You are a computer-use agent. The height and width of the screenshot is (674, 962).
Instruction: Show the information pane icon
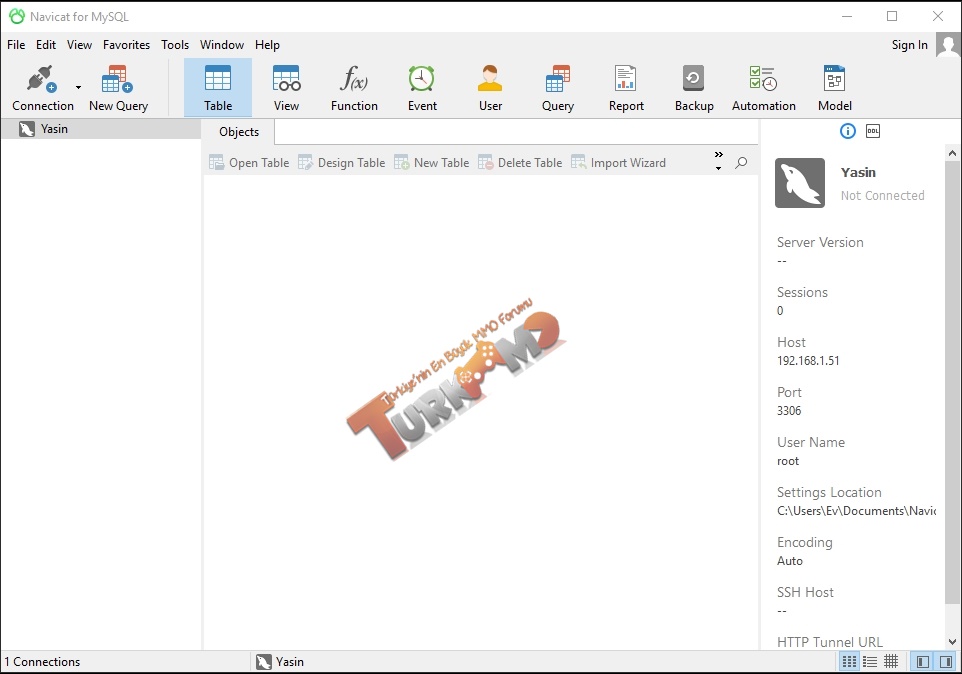(x=847, y=131)
